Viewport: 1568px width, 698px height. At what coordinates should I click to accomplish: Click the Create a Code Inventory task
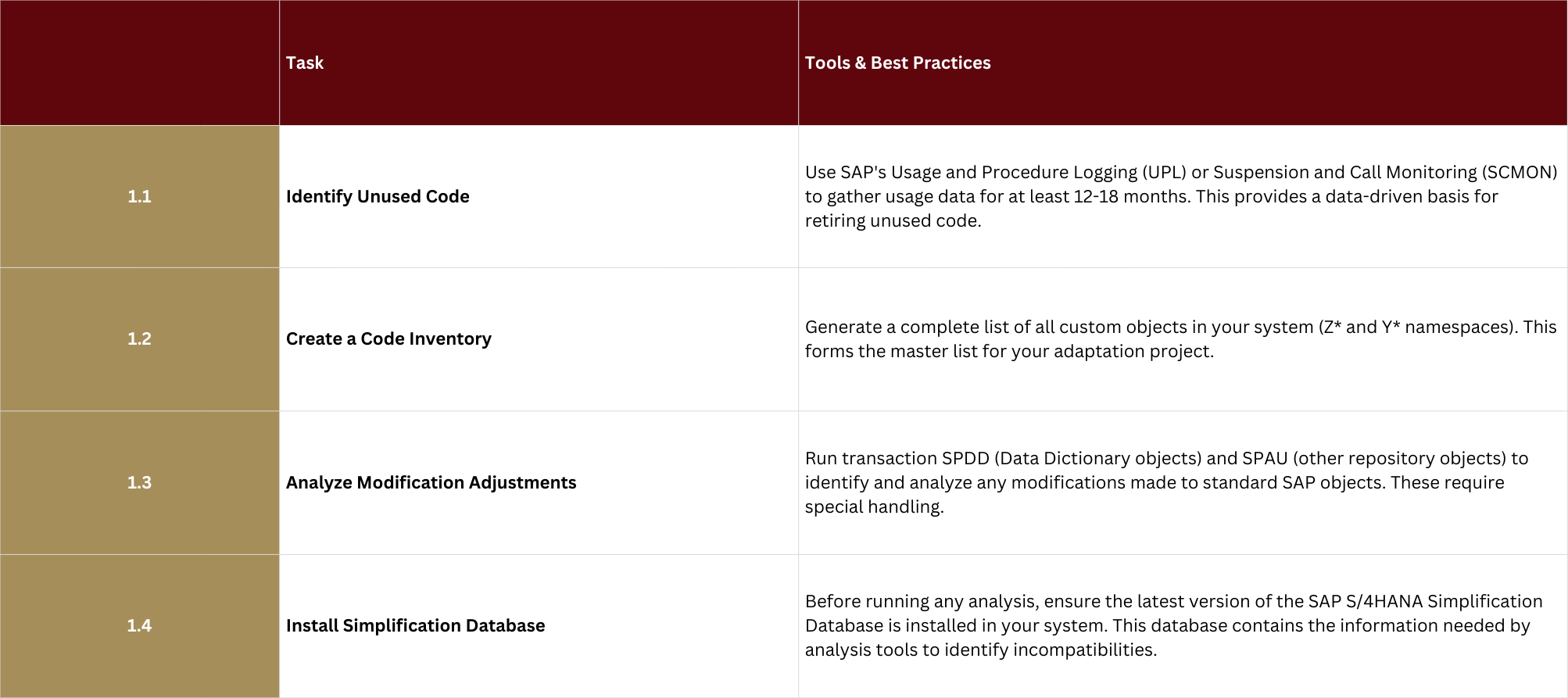pos(388,339)
